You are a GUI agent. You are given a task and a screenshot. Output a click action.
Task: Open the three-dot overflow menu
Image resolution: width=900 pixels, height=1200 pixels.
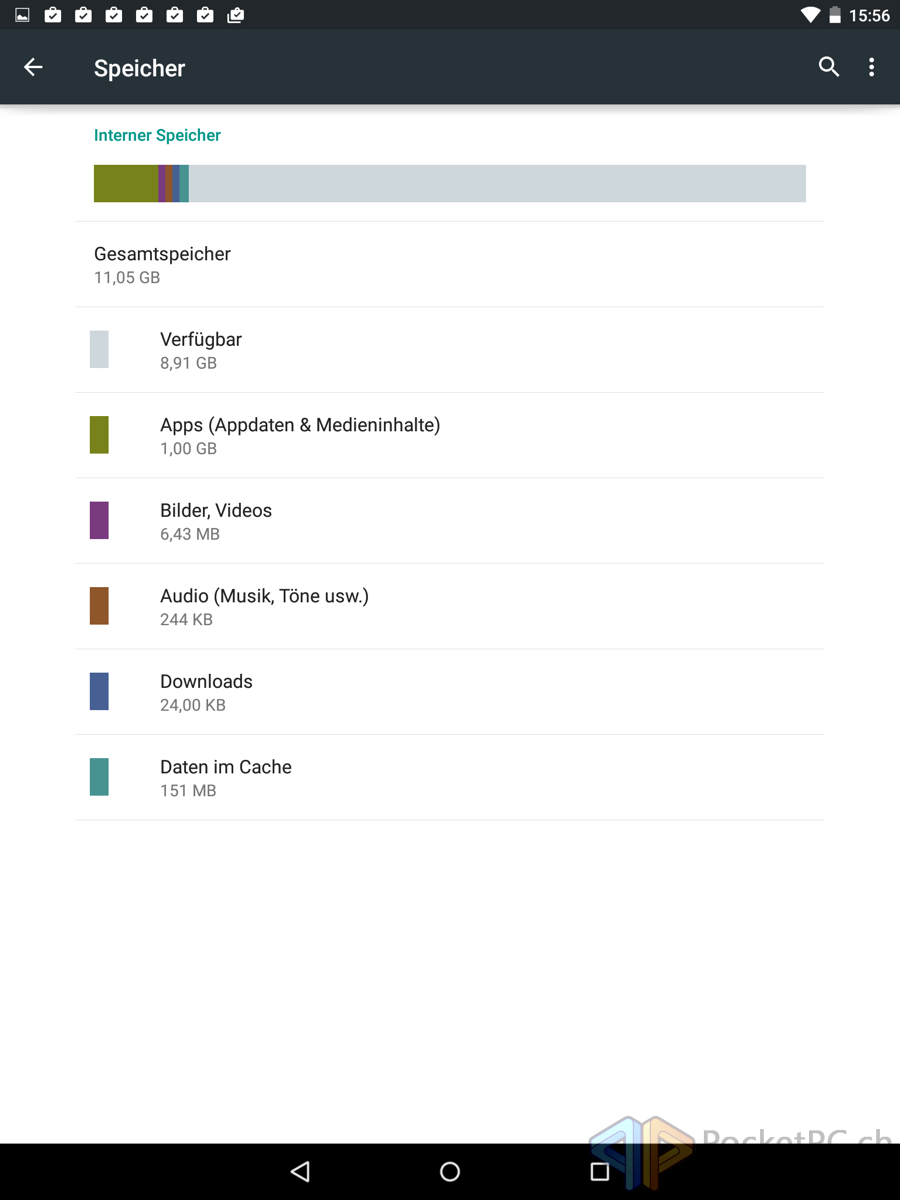point(872,67)
